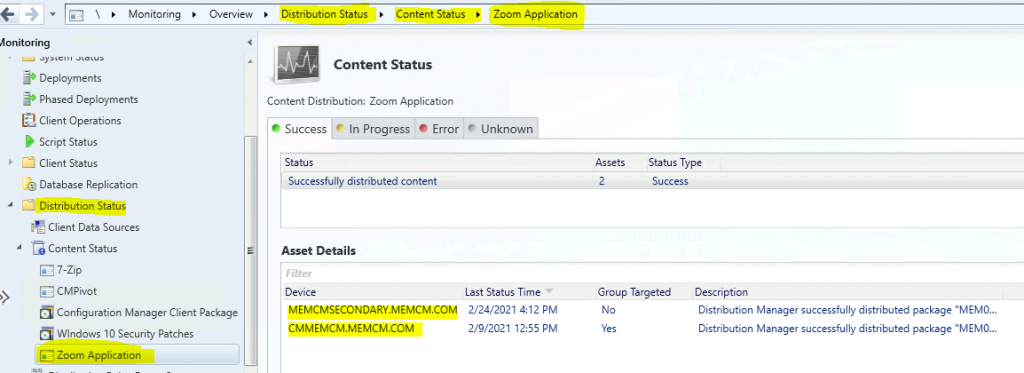1024x373 pixels.
Task: Click the Content Status monitor header icon
Action: [298, 64]
